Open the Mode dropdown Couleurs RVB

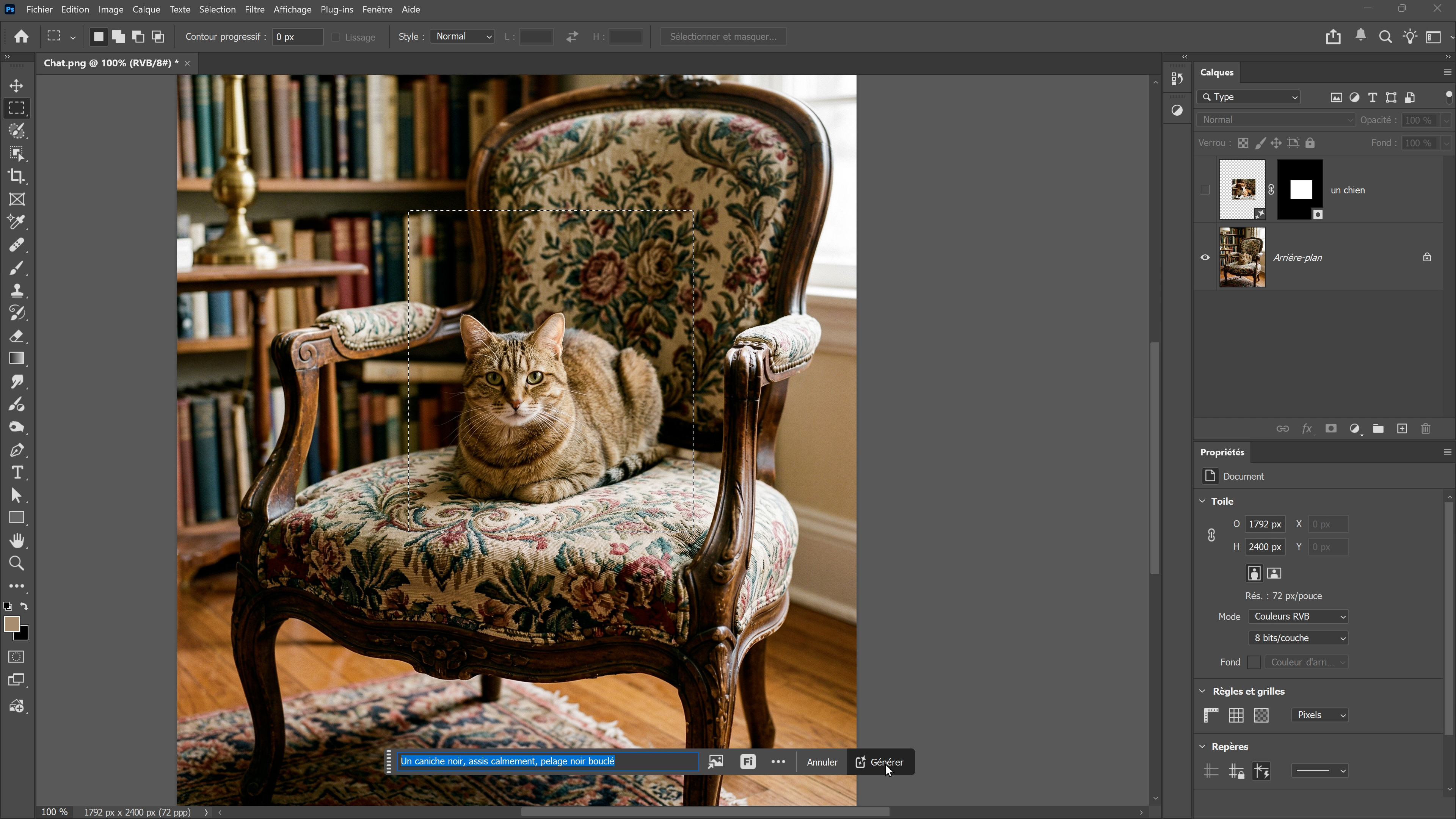point(1298,617)
